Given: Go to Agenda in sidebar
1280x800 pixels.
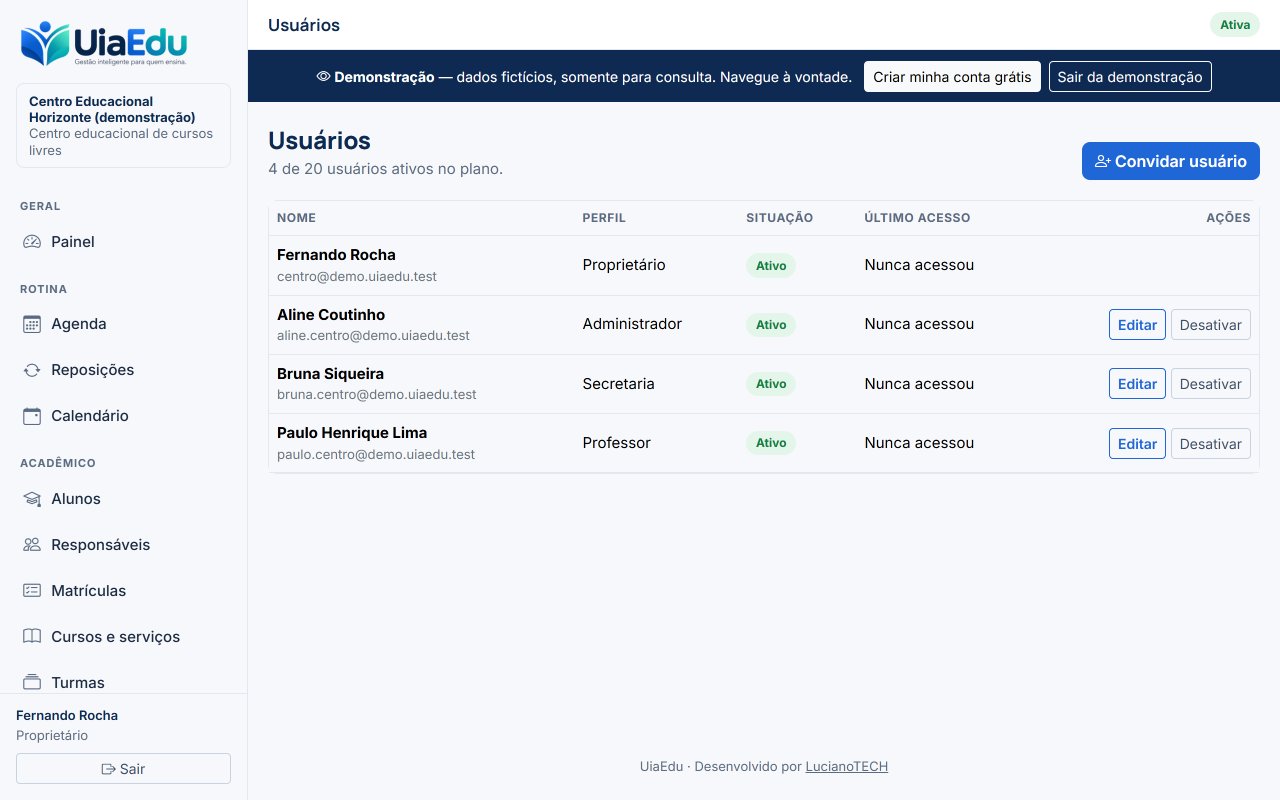Looking at the screenshot, I should pos(124,324).
